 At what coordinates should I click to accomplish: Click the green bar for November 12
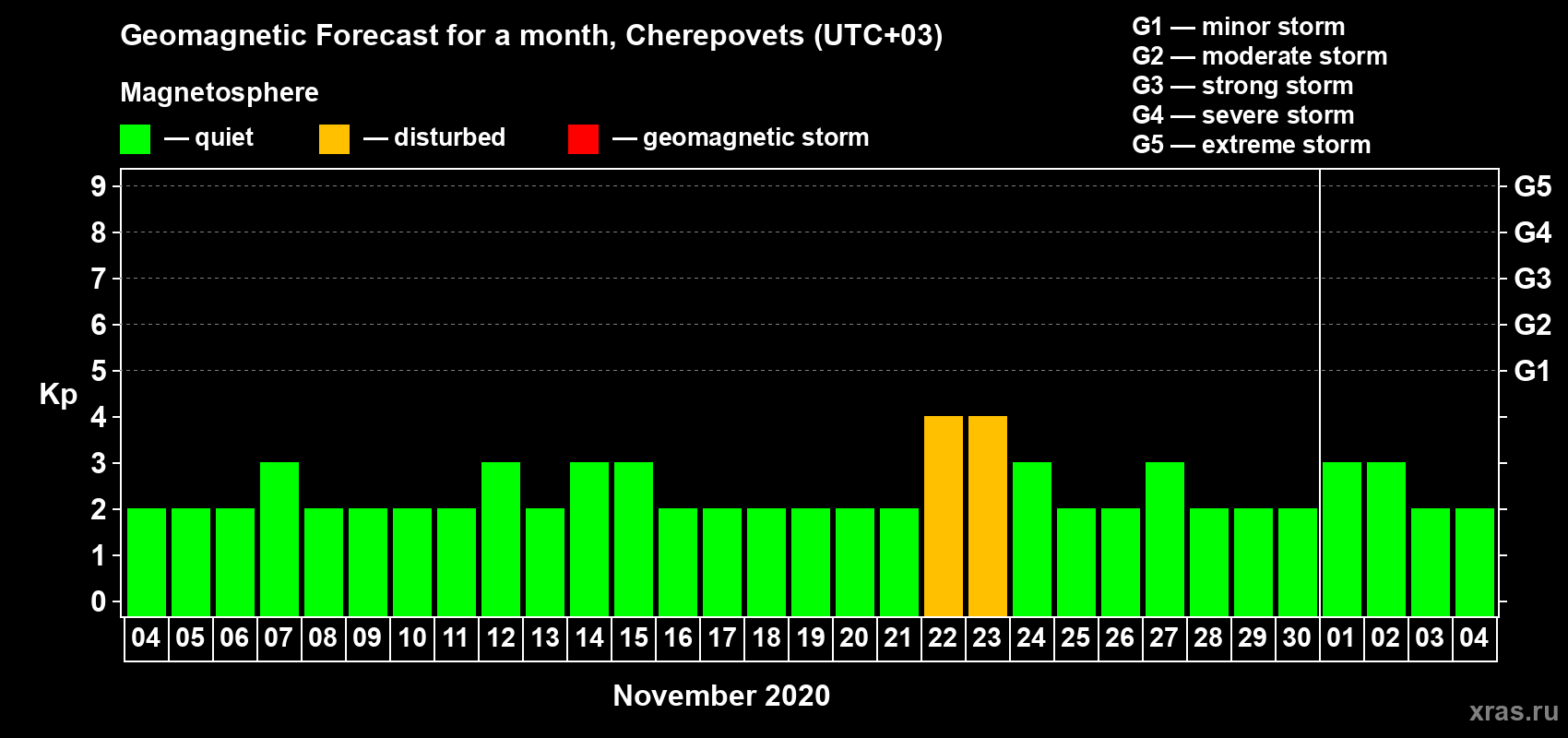point(501,539)
